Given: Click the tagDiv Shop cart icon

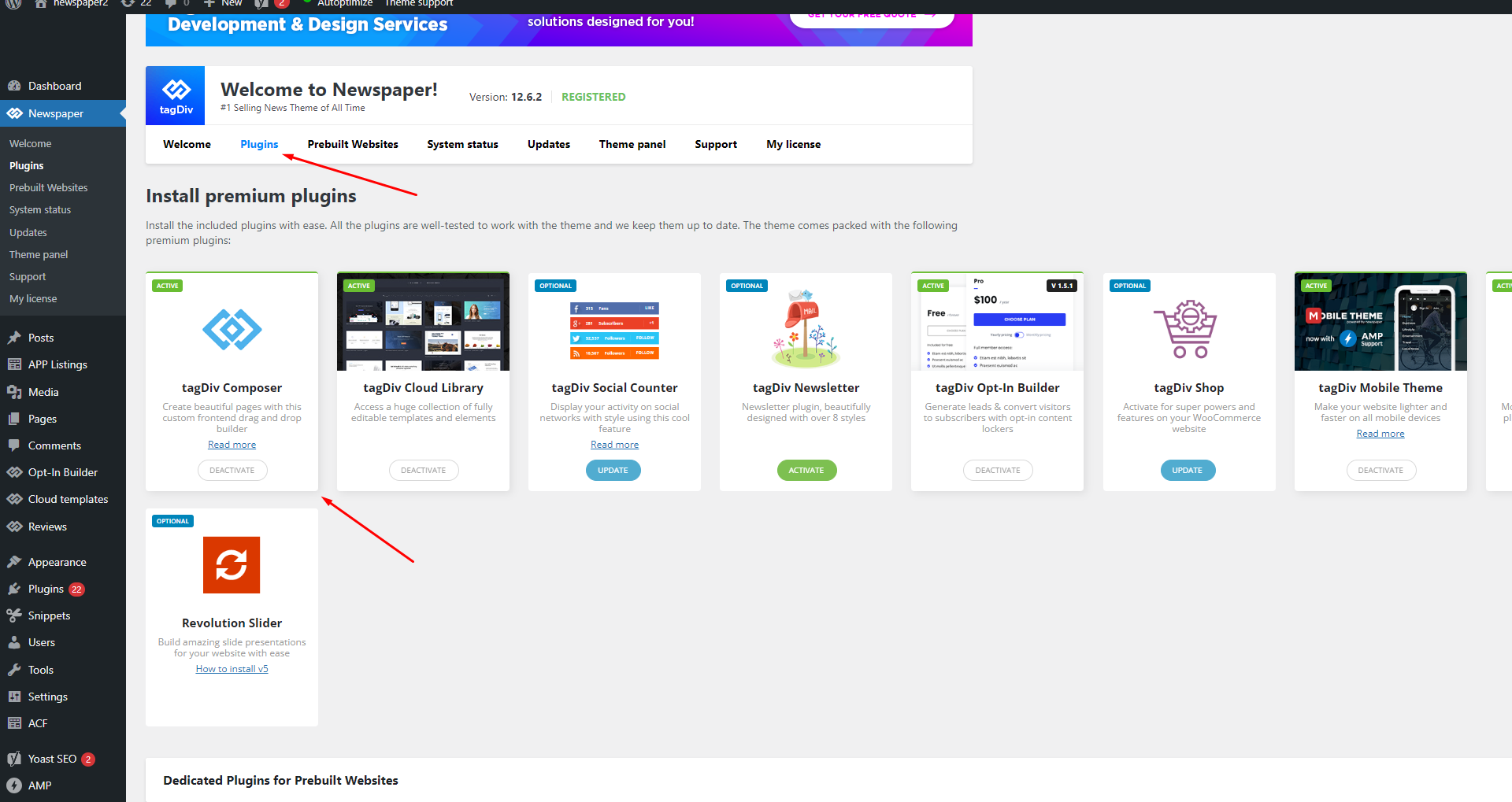Looking at the screenshot, I should [1187, 329].
